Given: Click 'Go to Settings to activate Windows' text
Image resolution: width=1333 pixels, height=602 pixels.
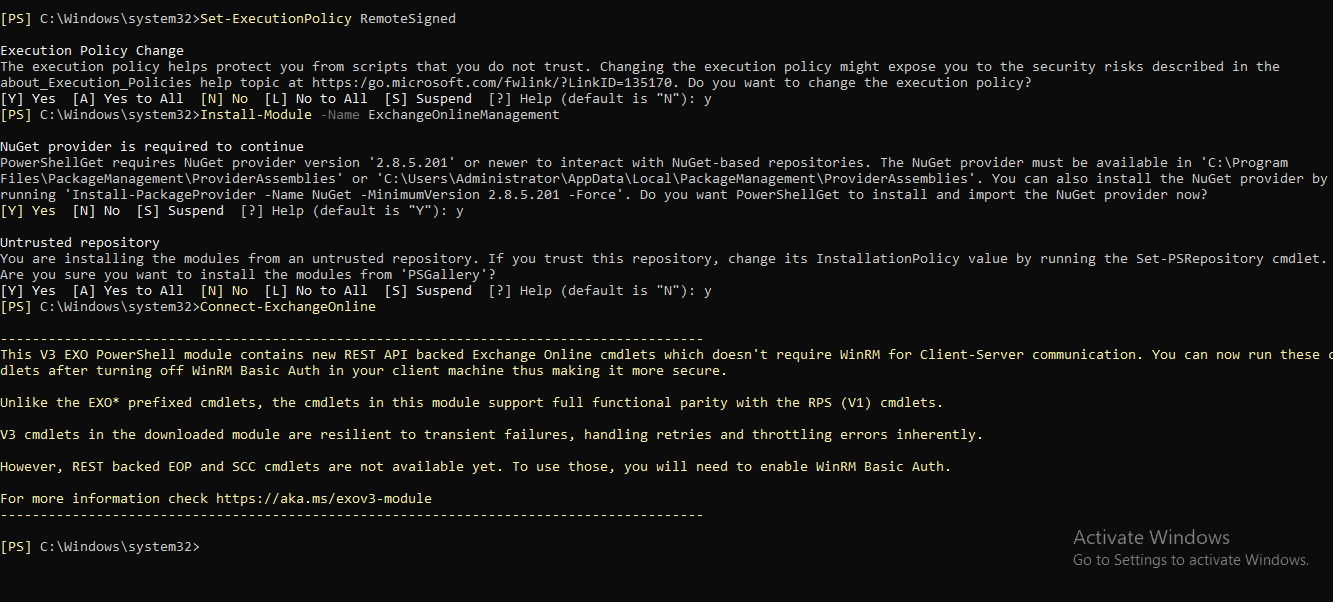Looking at the screenshot, I should pos(1190,560).
